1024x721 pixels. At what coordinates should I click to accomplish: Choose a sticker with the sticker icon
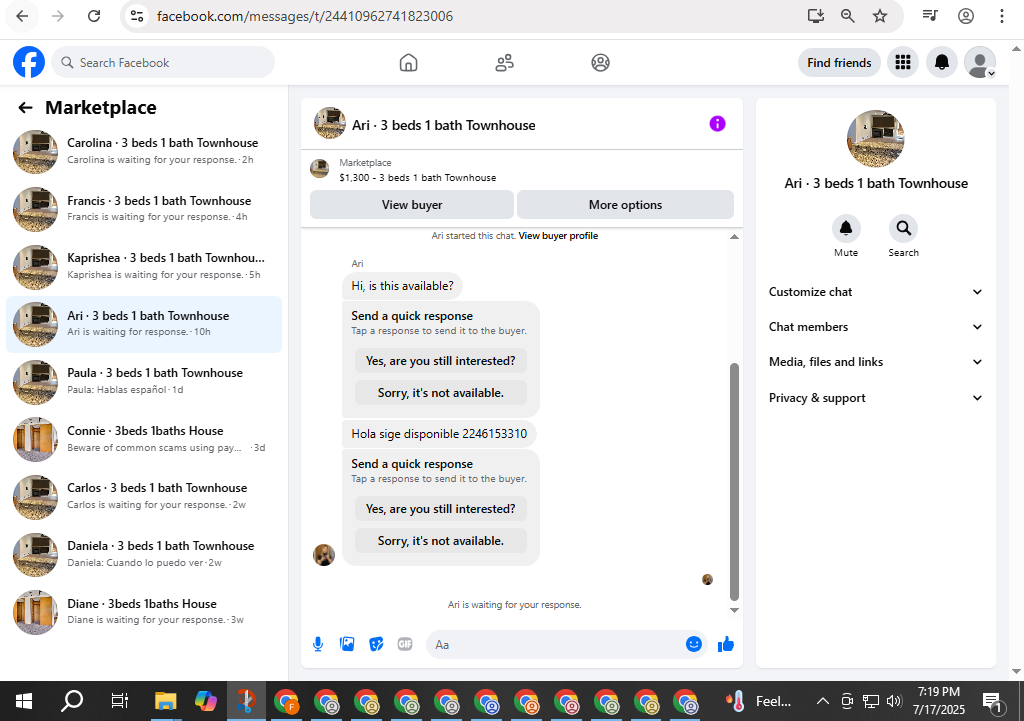[376, 645]
